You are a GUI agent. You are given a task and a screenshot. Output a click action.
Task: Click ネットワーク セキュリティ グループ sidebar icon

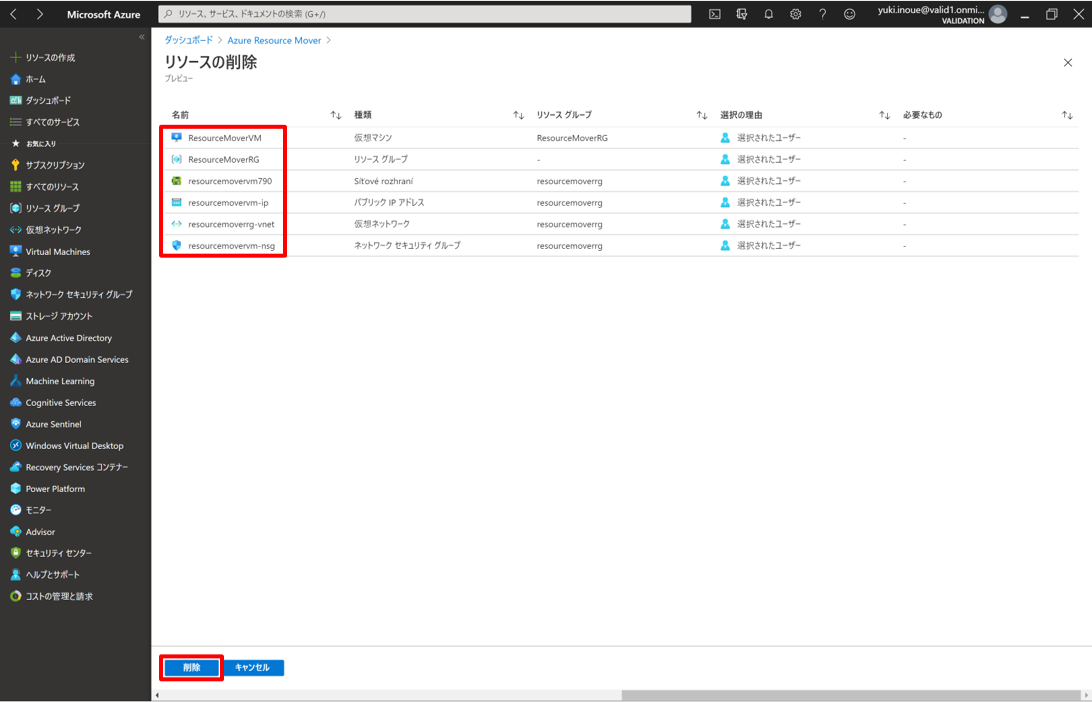tap(15, 295)
